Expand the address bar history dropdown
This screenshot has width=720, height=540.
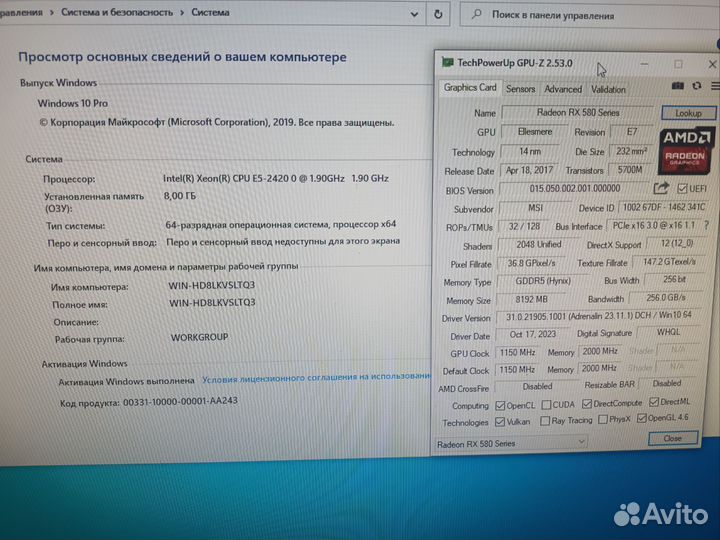click(x=414, y=14)
